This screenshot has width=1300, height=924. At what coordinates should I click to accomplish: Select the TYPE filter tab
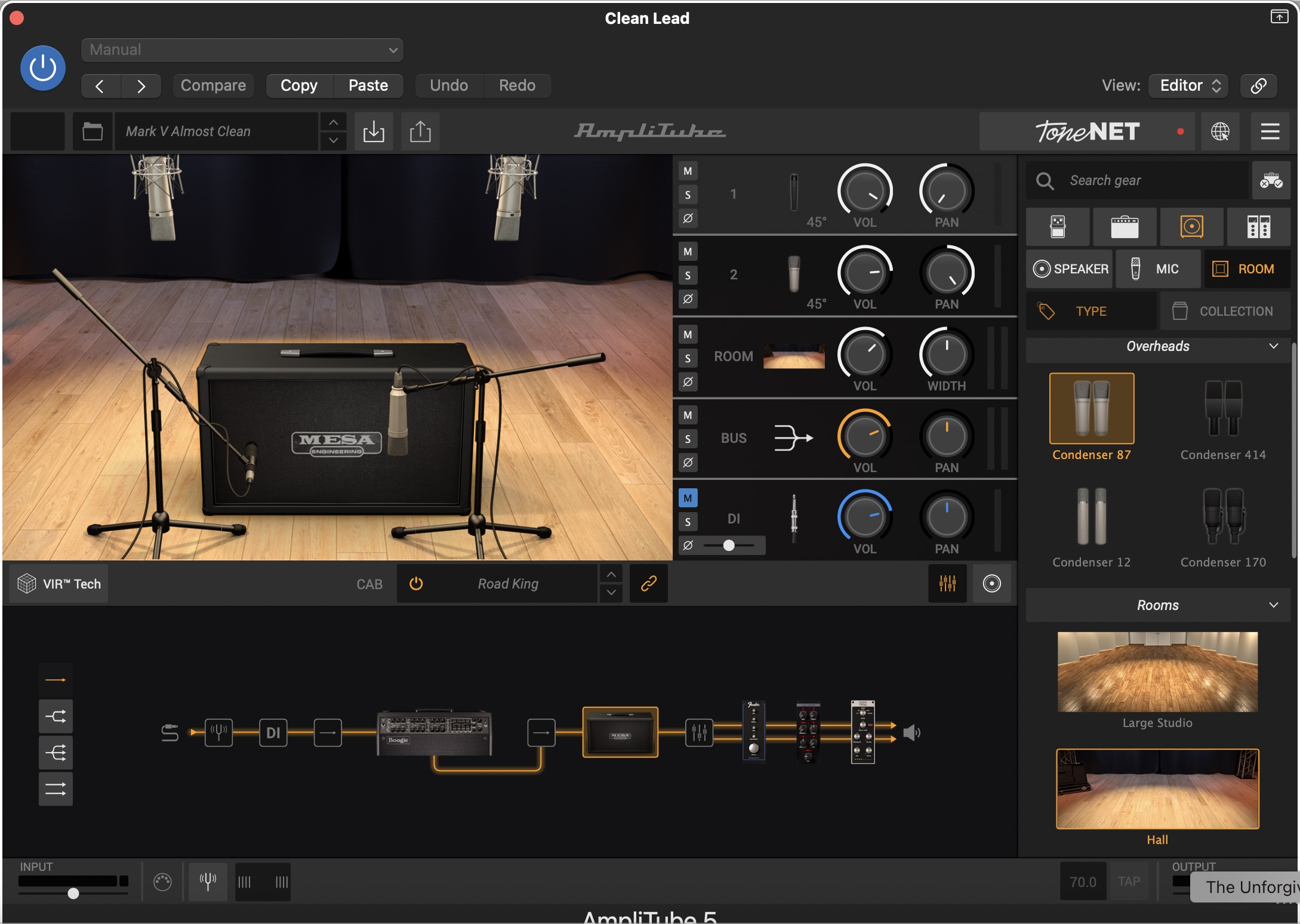click(1091, 311)
